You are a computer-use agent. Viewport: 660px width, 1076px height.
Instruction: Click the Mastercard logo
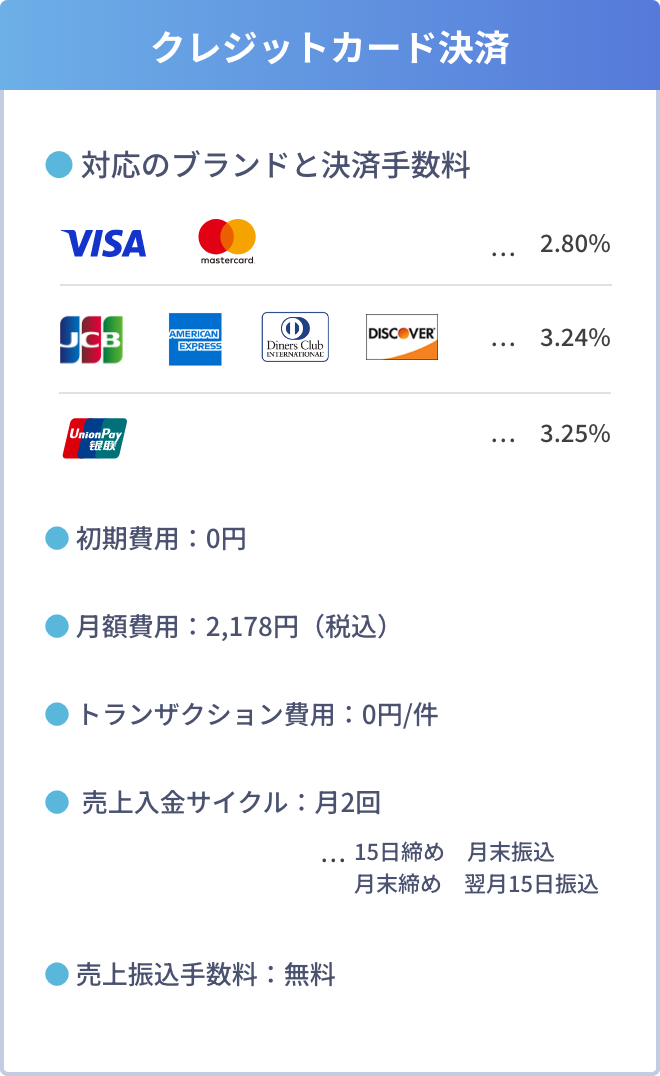(x=227, y=241)
